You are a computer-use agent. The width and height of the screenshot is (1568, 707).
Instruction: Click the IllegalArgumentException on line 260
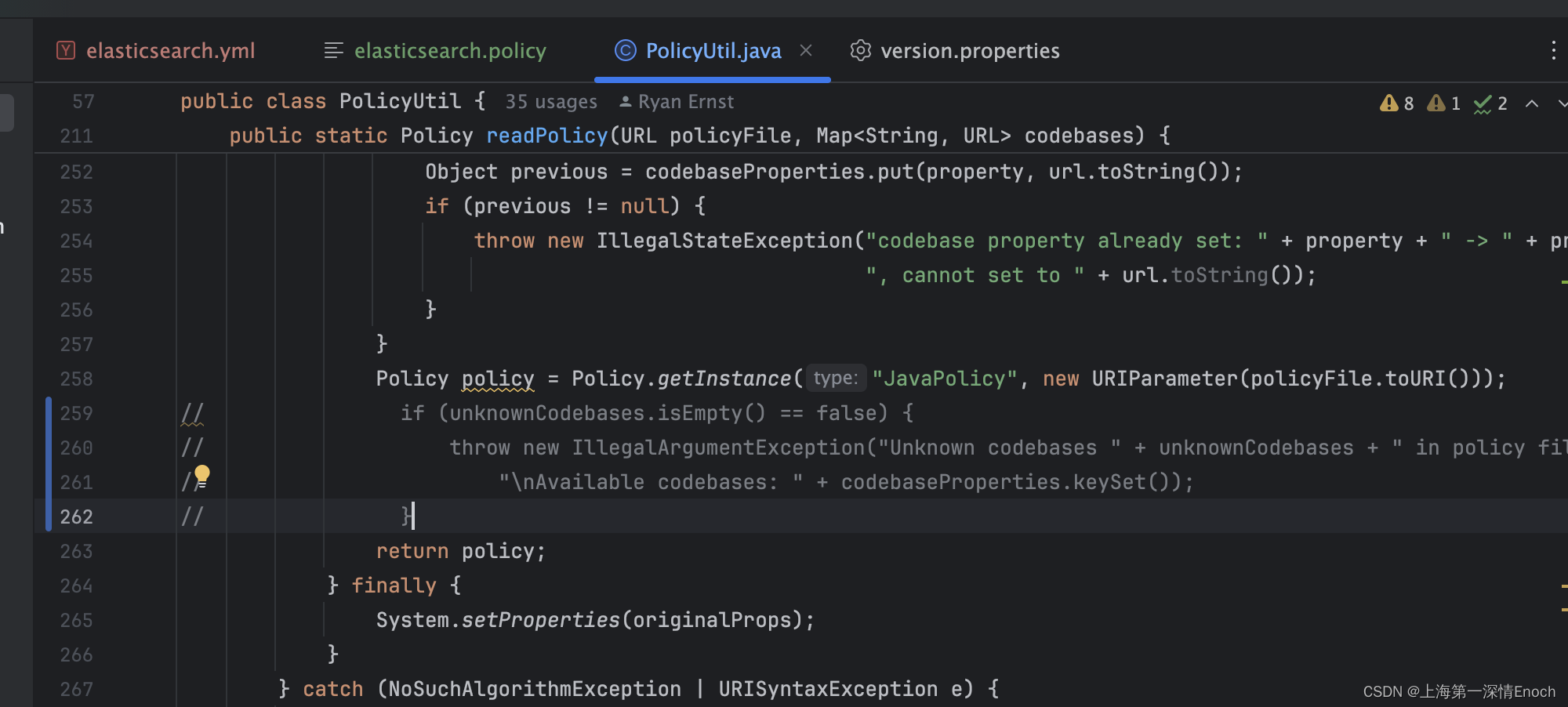tap(718, 448)
